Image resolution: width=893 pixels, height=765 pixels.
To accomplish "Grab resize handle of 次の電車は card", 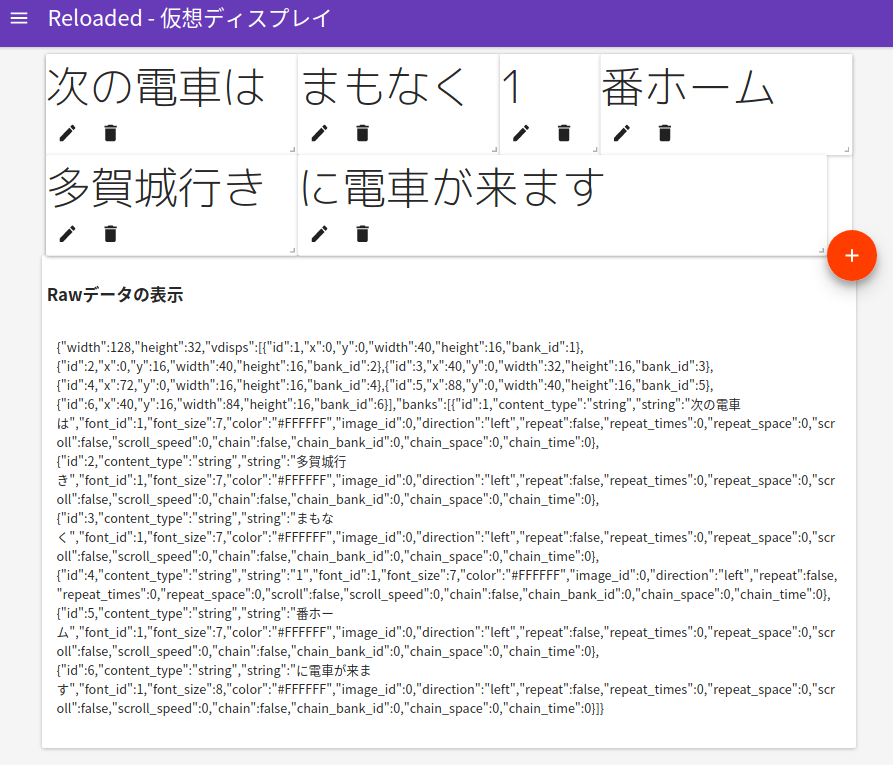I will 292,150.
